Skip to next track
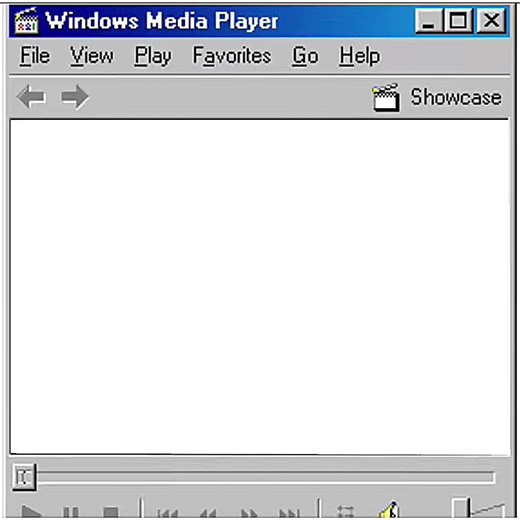The height and width of the screenshot is (520, 520). point(289,513)
